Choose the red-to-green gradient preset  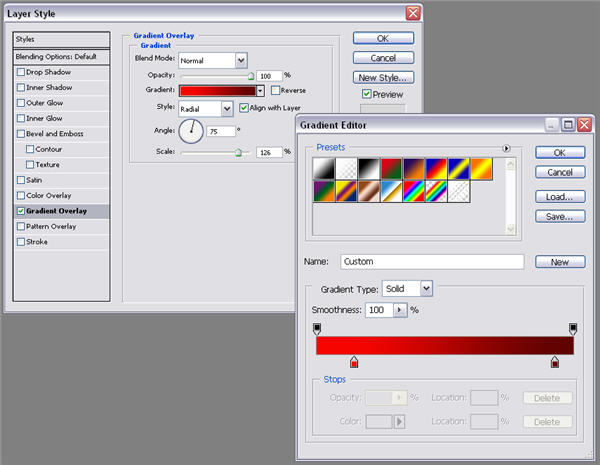pos(392,170)
